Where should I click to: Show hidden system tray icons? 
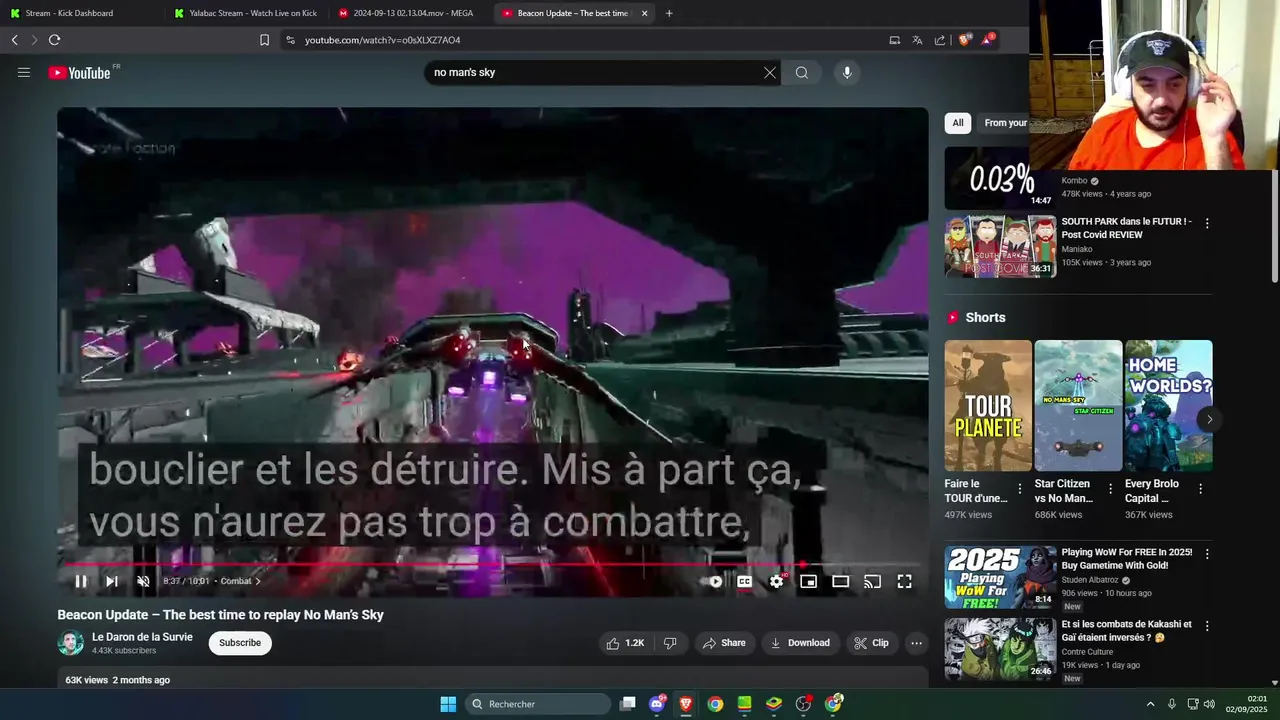(x=1150, y=704)
